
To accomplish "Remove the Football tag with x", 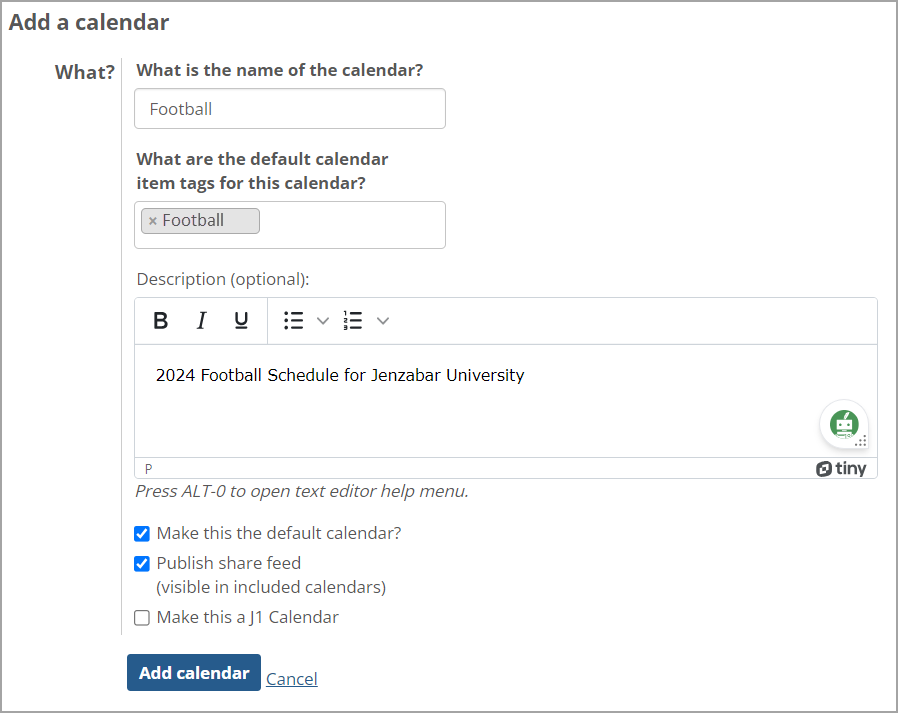I will click(x=153, y=221).
